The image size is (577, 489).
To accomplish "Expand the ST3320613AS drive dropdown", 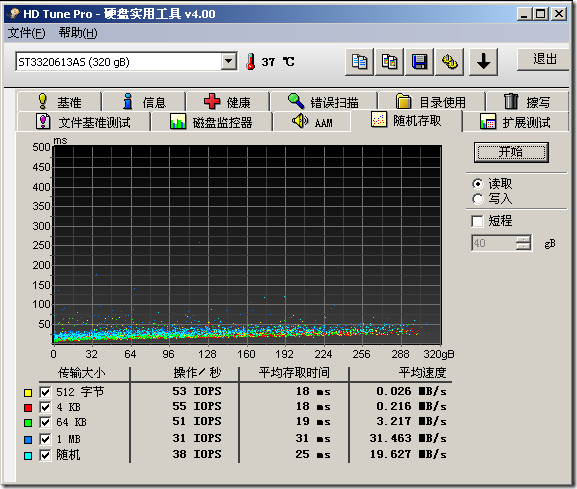I will coord(229,61).
